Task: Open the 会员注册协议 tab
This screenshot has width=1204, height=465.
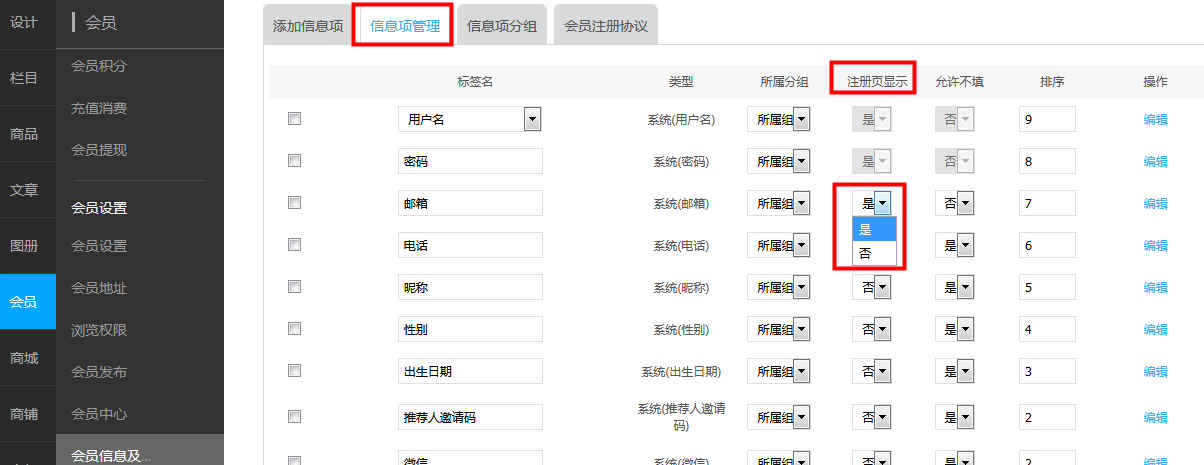Action: (x=605, y=26)
